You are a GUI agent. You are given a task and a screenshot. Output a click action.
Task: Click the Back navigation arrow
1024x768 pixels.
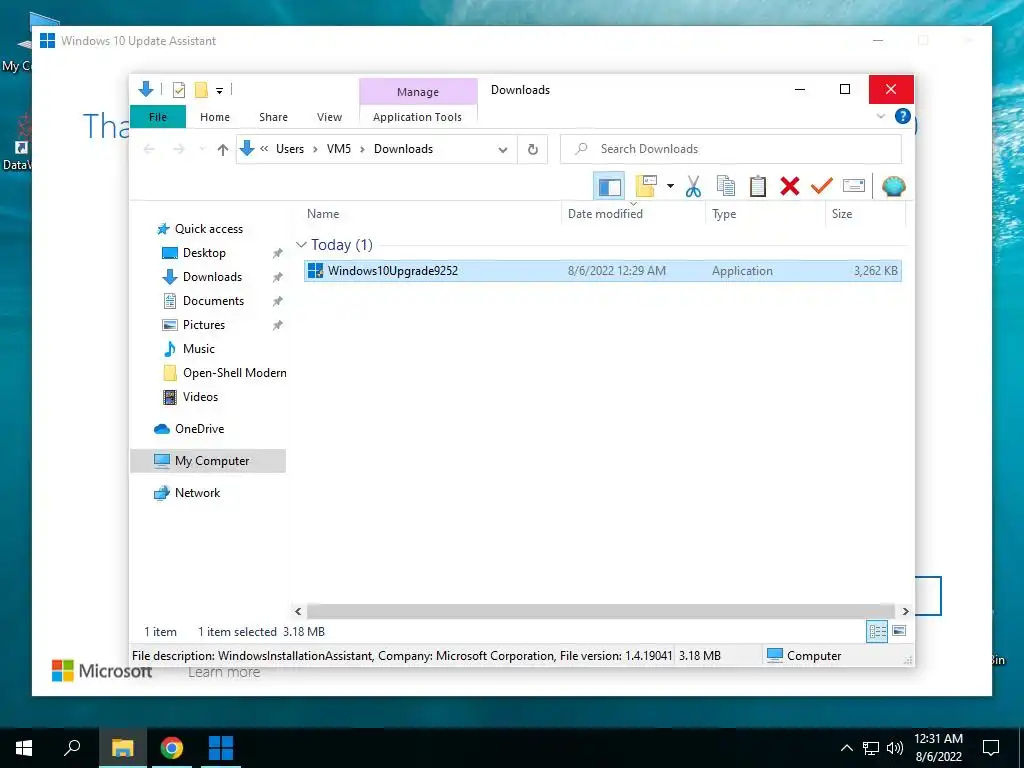(x=149, y=150)
